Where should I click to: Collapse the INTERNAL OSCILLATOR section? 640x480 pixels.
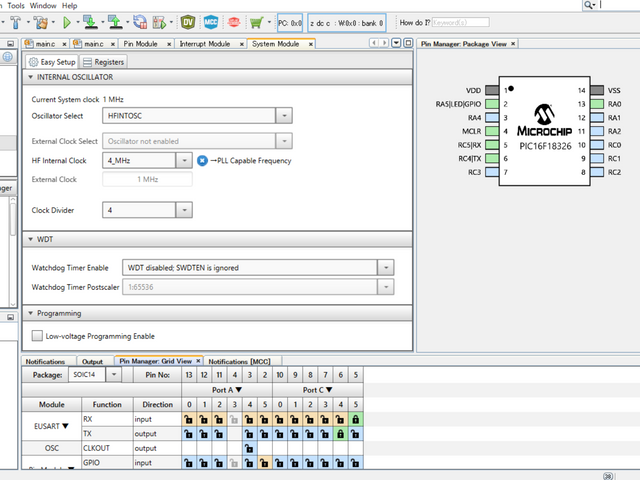pos(30,77)
